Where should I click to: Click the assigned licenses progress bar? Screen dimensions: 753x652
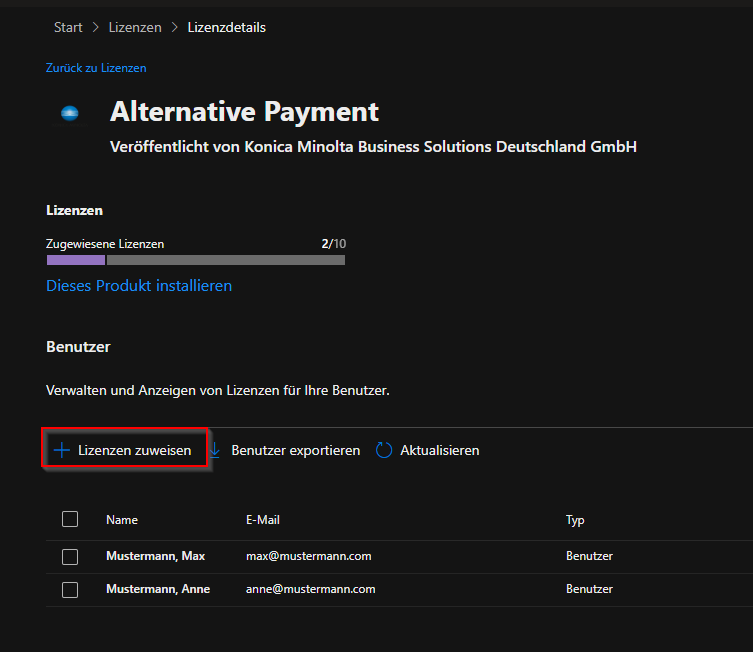pos(195,260)
